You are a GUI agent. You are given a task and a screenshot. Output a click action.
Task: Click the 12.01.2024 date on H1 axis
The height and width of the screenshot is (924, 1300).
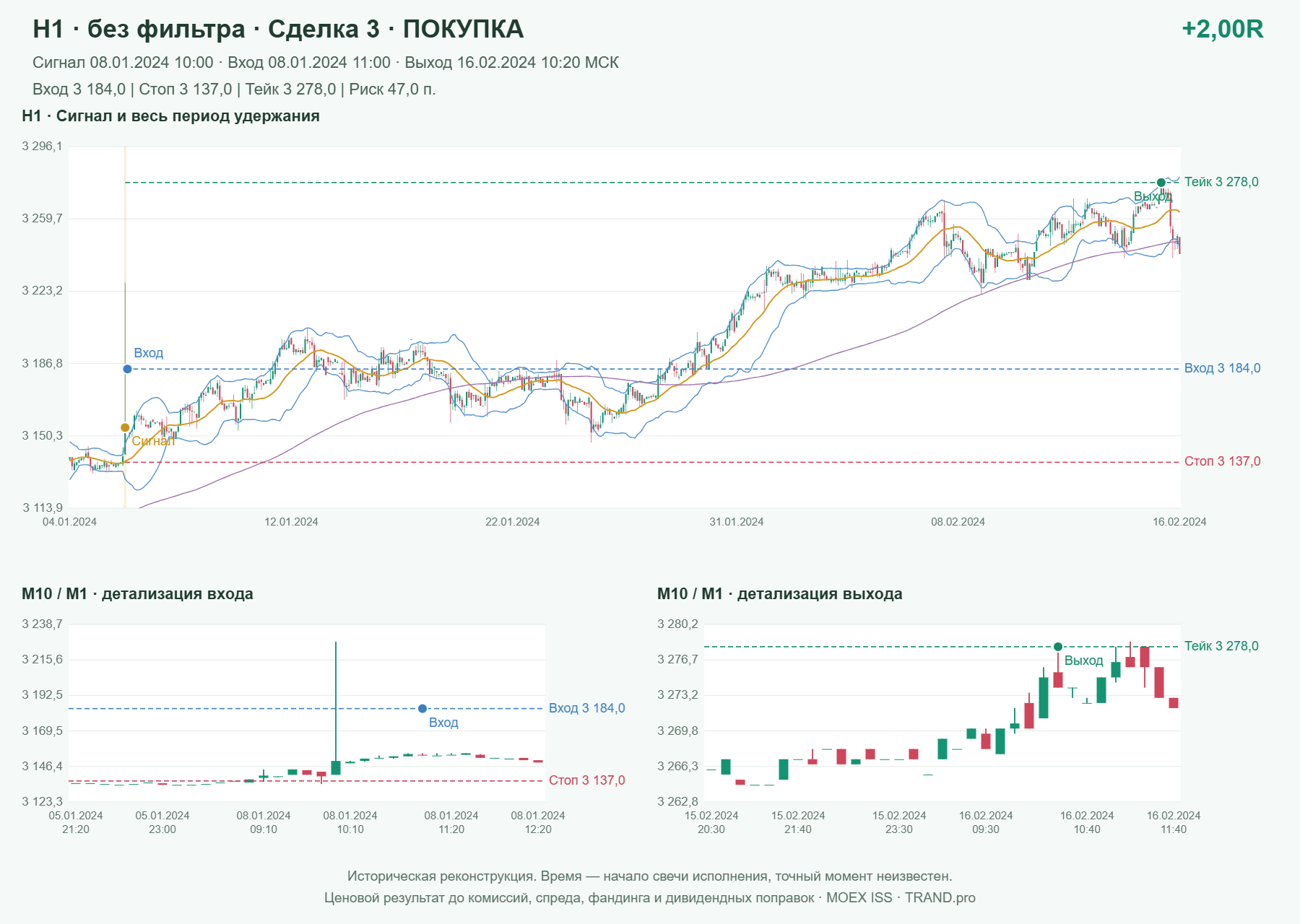coord(291,522)
